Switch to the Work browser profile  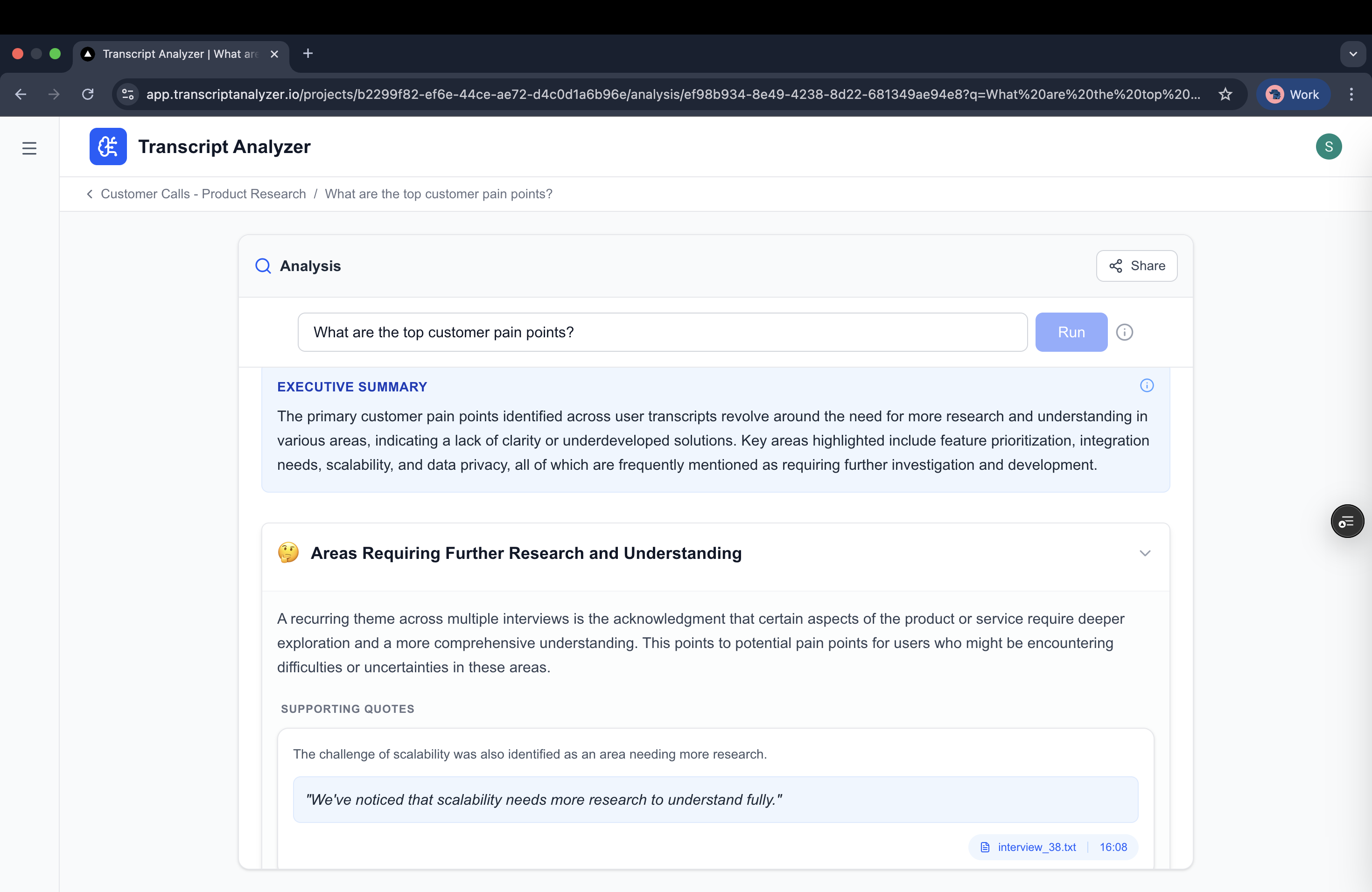(1293, 94)
